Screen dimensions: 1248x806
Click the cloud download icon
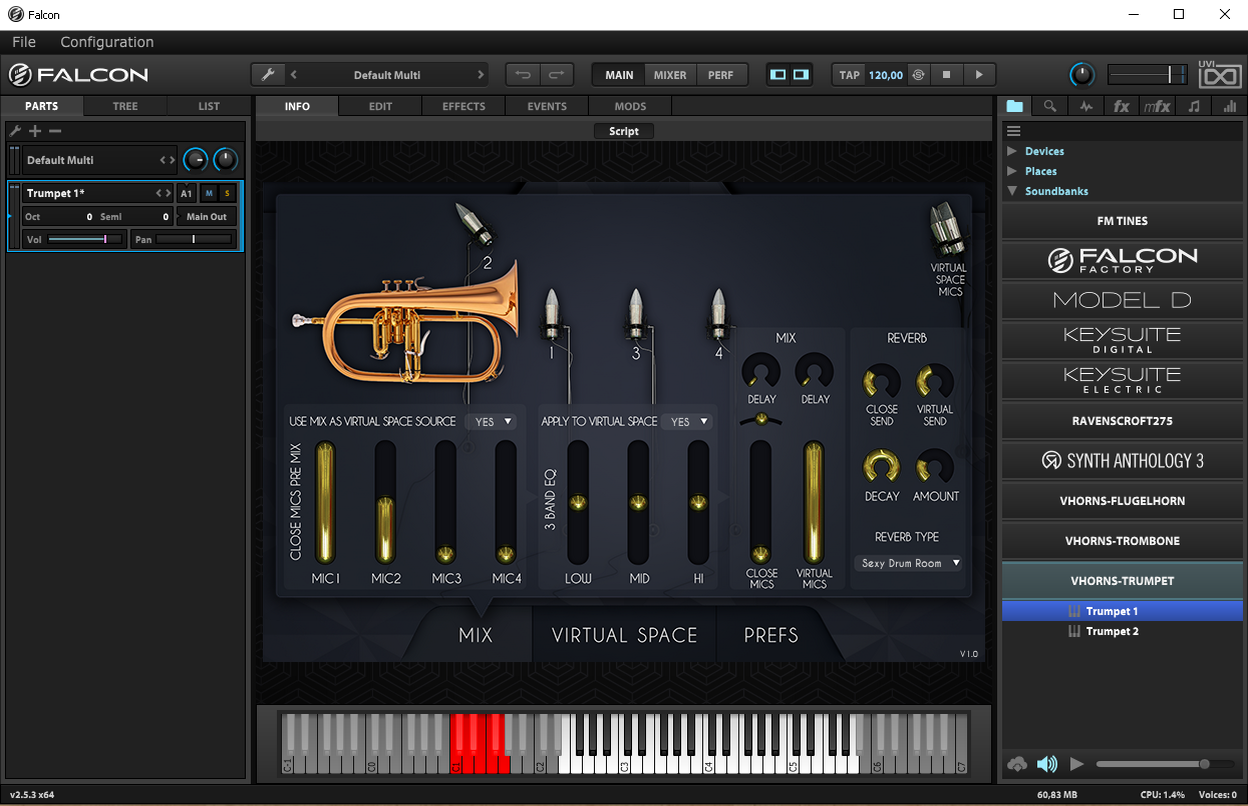point(1017,764)
